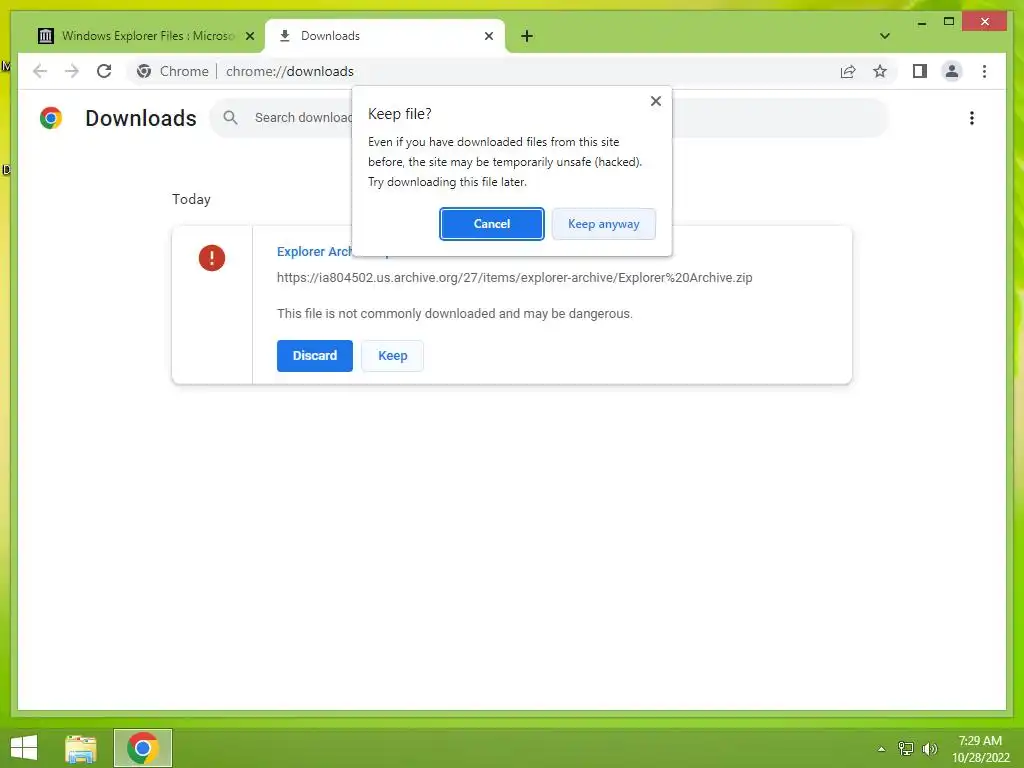This screenshot has height=768, width=1024.
Task: Click the red warning icon on download card
Action: pos(212,258)
